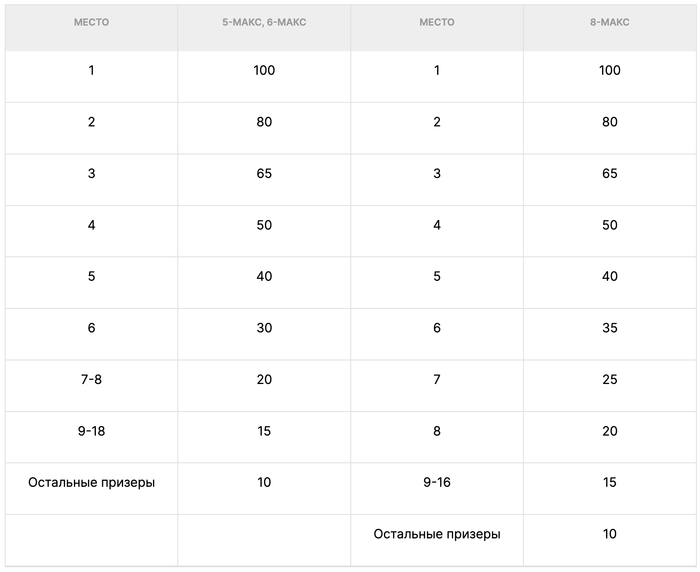Select 100 in the 8-МАКС column

point(609,70)
